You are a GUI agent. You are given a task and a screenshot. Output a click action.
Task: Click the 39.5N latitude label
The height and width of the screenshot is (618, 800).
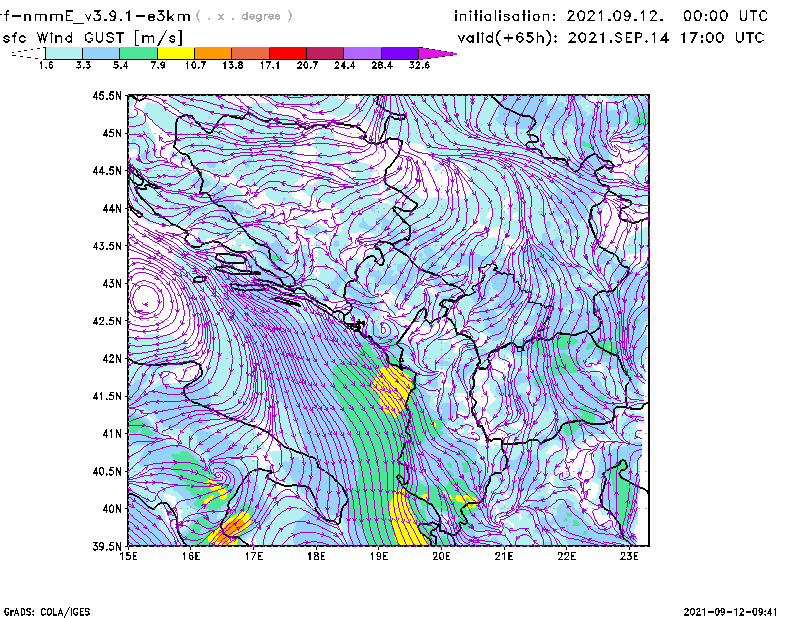click(107, 547)
